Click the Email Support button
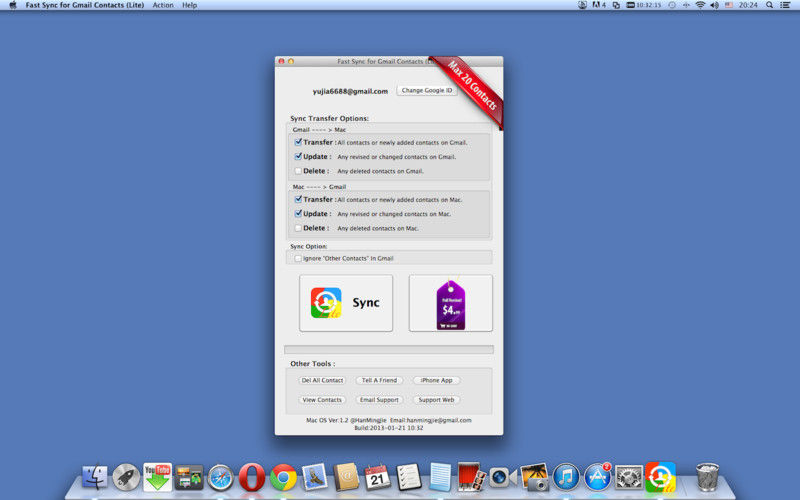 379,400
